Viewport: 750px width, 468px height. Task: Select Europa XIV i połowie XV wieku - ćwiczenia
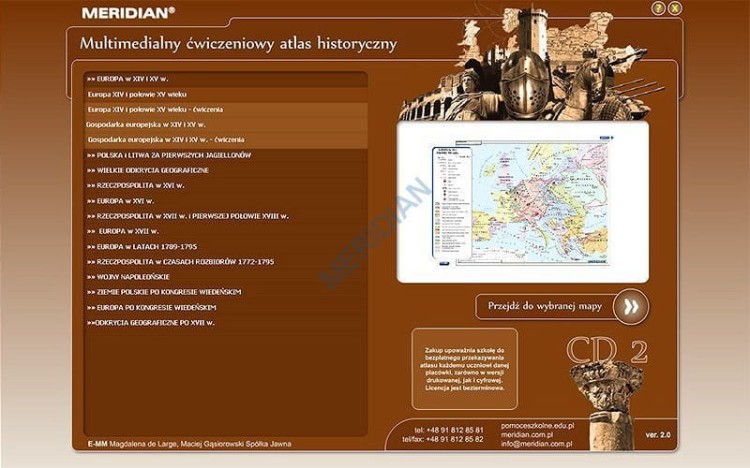[226, 110]
